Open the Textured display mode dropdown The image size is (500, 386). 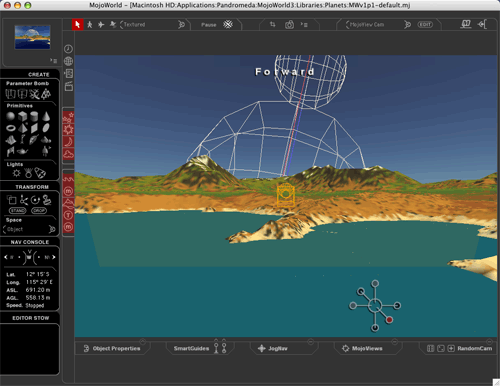152,25
